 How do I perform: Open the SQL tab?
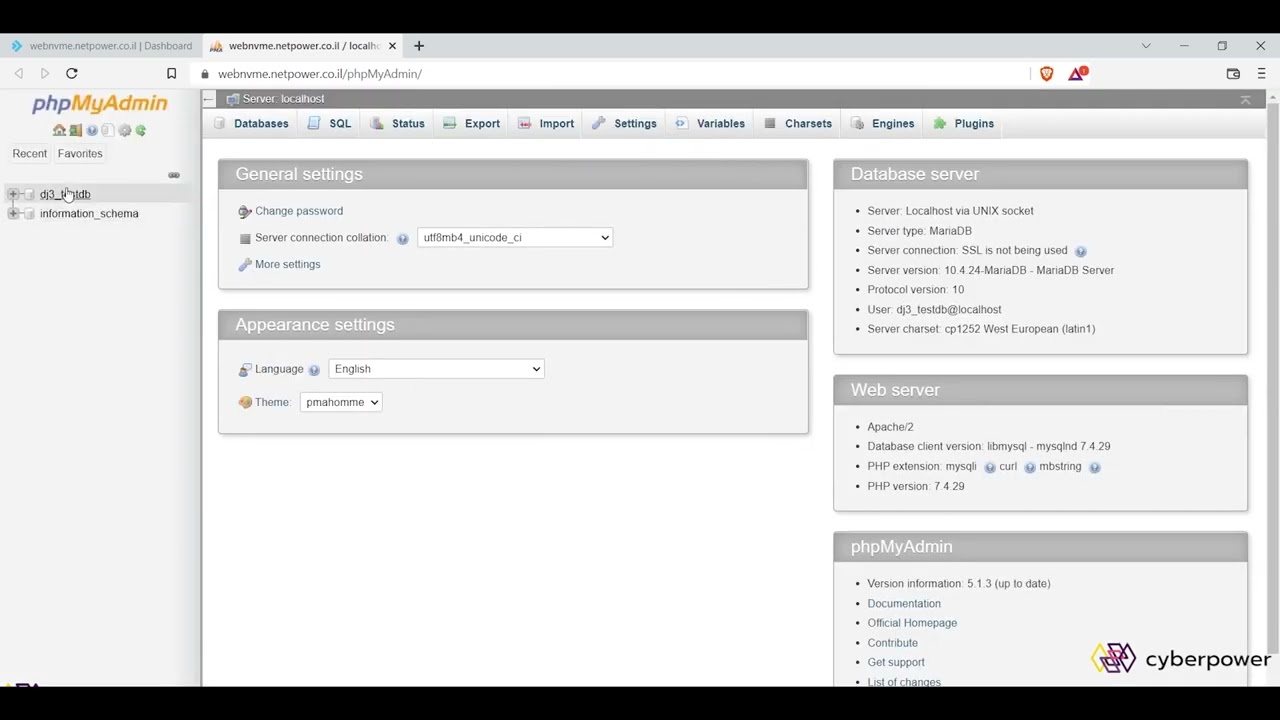[x=330, y=123]
